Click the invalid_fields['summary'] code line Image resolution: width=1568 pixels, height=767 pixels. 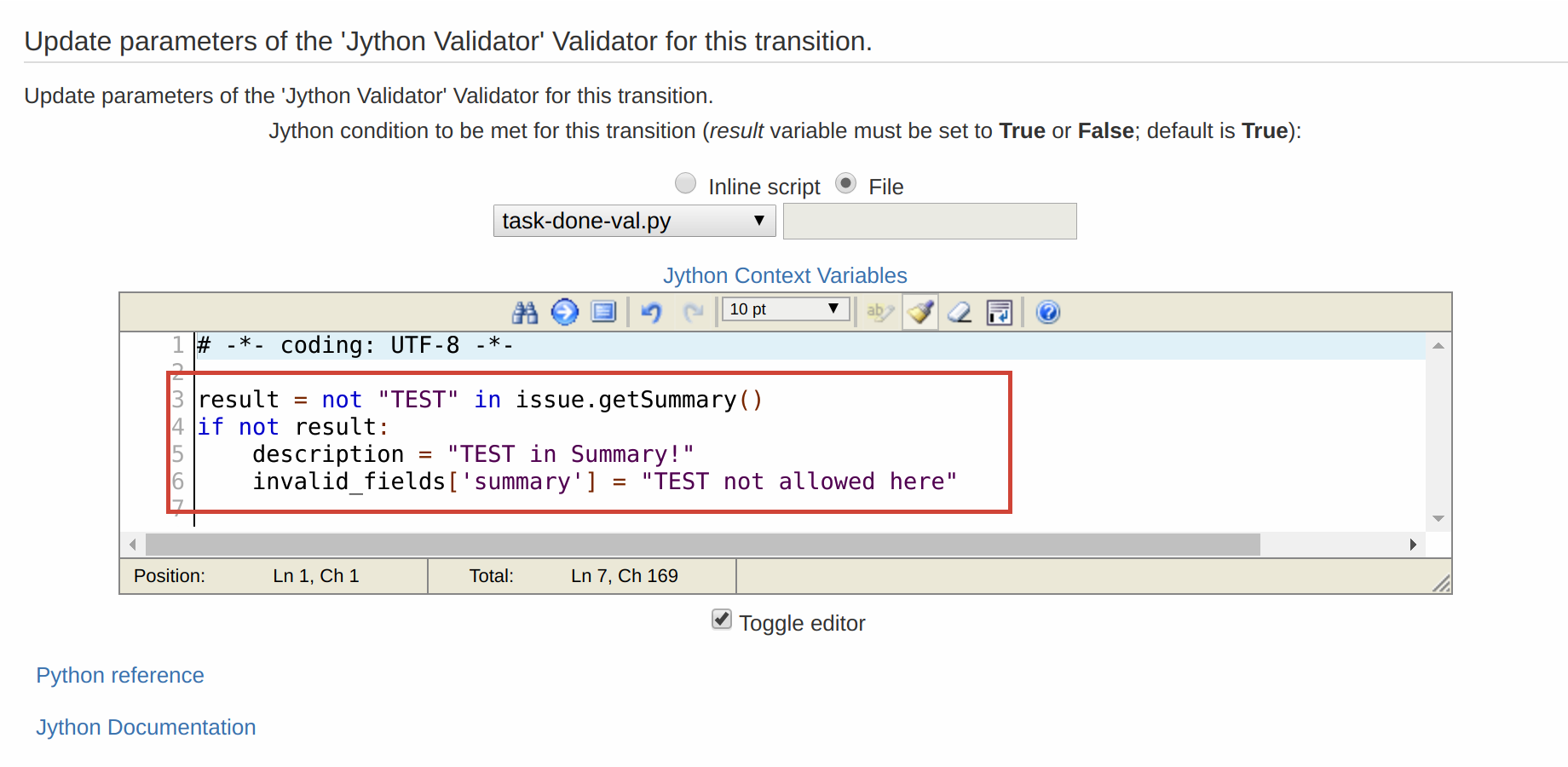(x=605, y=482)
